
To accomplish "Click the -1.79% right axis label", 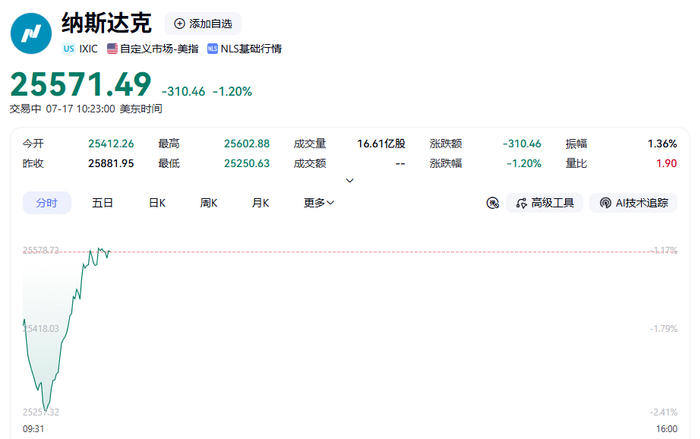I will [x=663, y=329].
